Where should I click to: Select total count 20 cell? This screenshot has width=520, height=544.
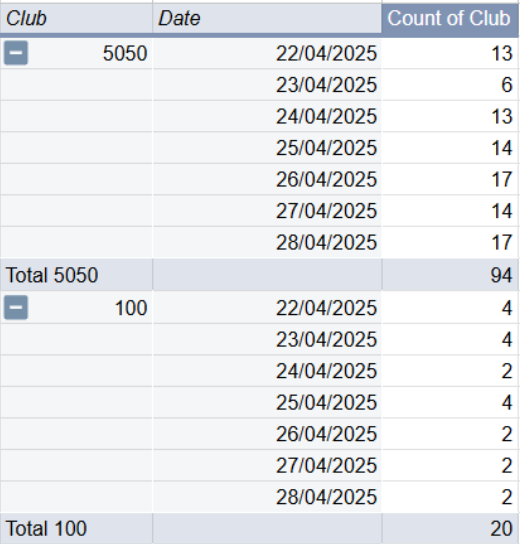click(450, 528)
